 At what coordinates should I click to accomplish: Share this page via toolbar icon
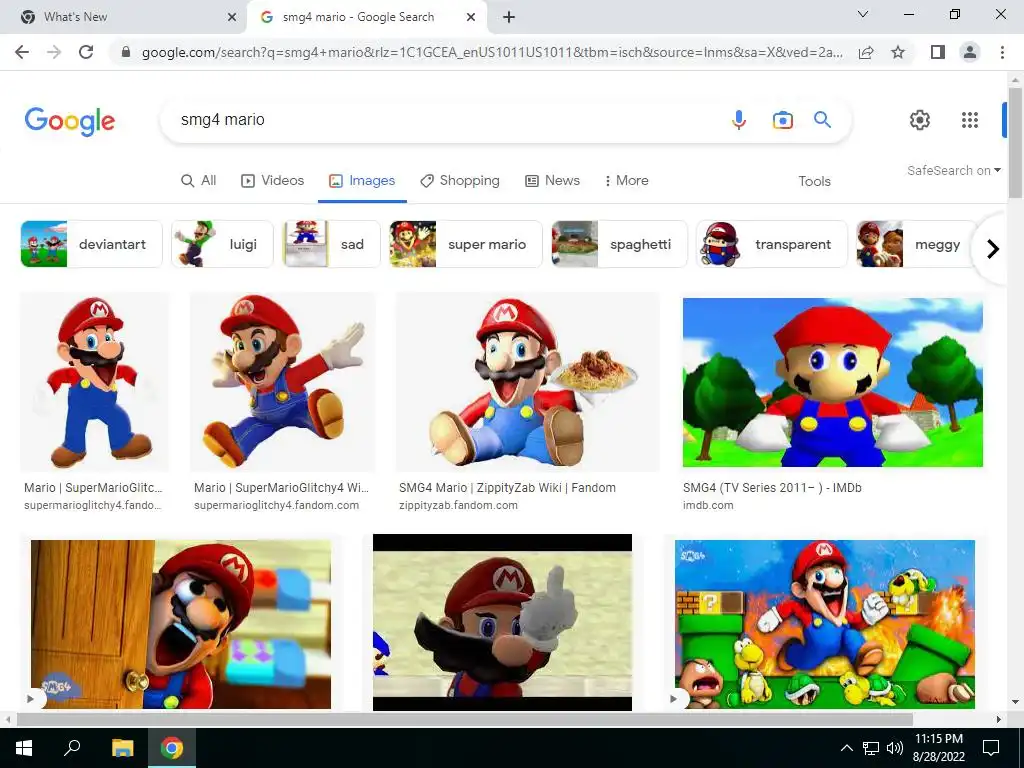866,52
